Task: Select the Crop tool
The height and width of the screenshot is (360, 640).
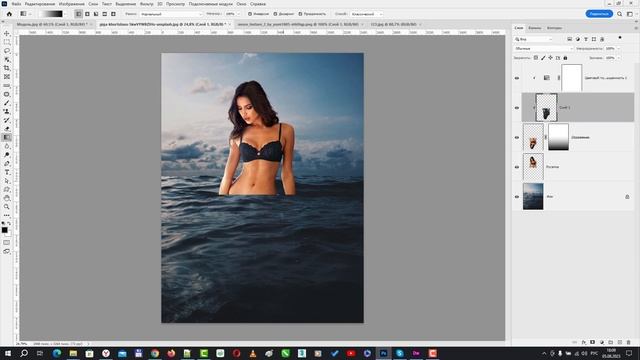Action: [7, 68]
